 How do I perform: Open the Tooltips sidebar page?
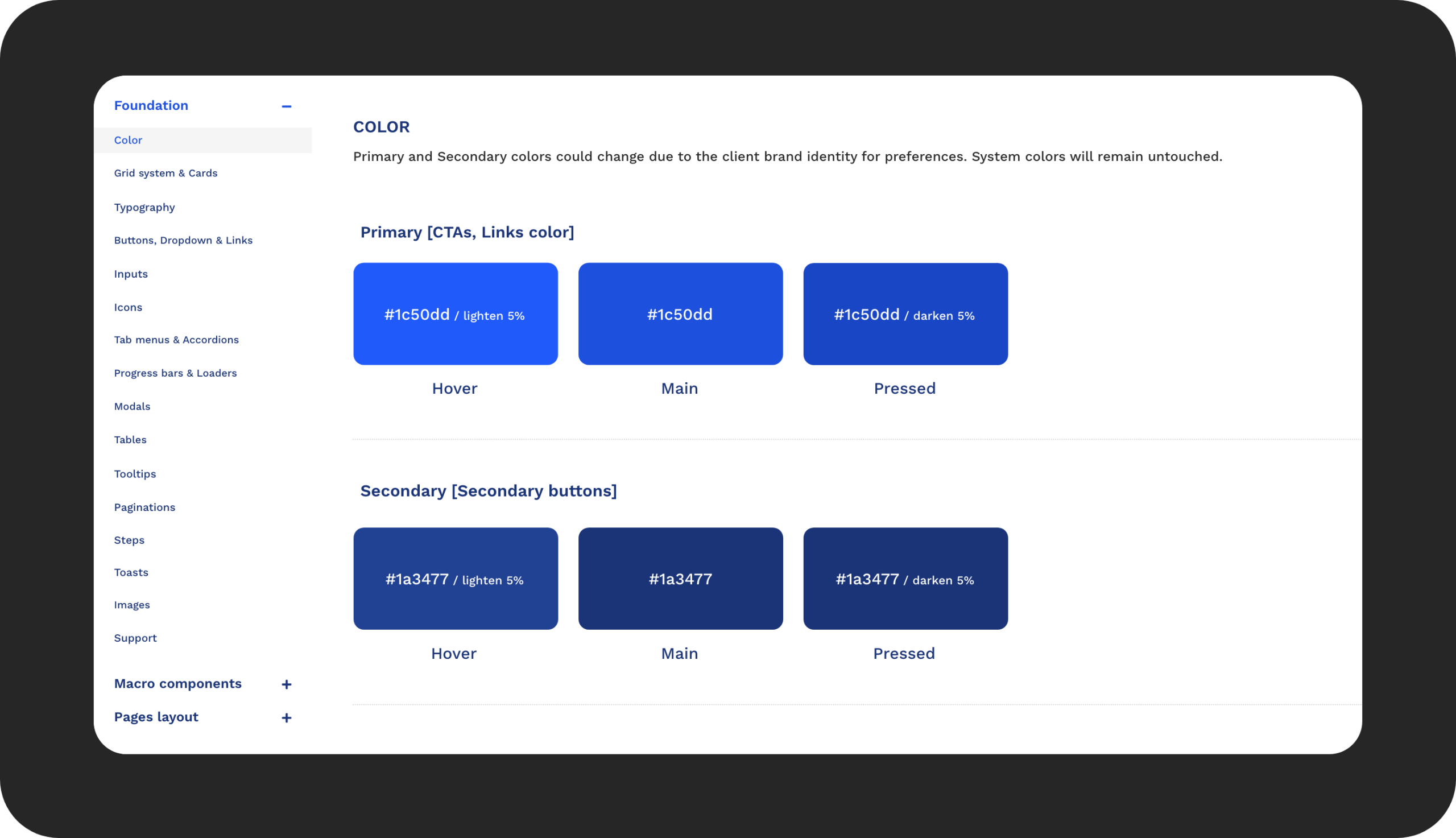click(x=135, y=474)
